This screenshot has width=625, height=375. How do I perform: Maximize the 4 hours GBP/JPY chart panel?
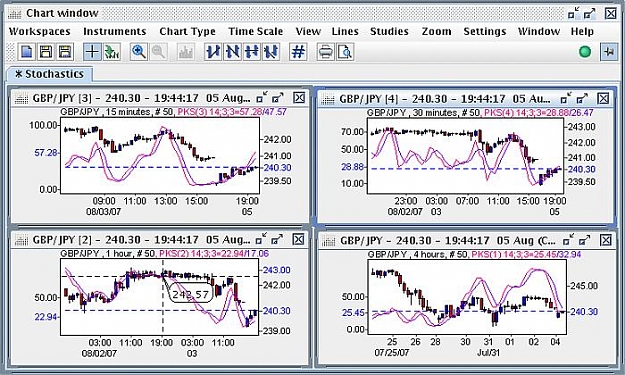point(584,240)
